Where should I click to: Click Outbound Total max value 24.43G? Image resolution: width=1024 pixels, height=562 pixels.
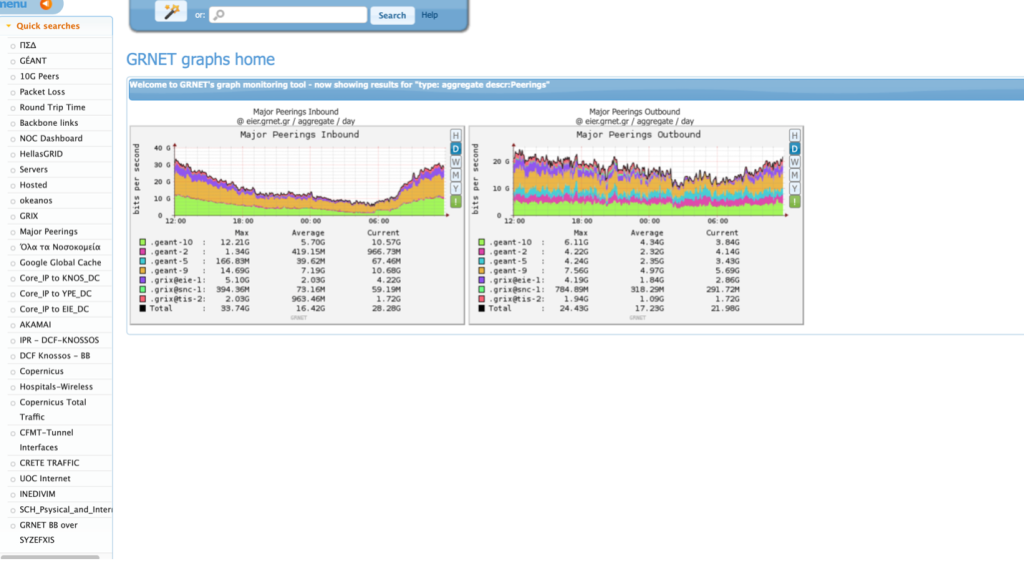pos(573,308)
